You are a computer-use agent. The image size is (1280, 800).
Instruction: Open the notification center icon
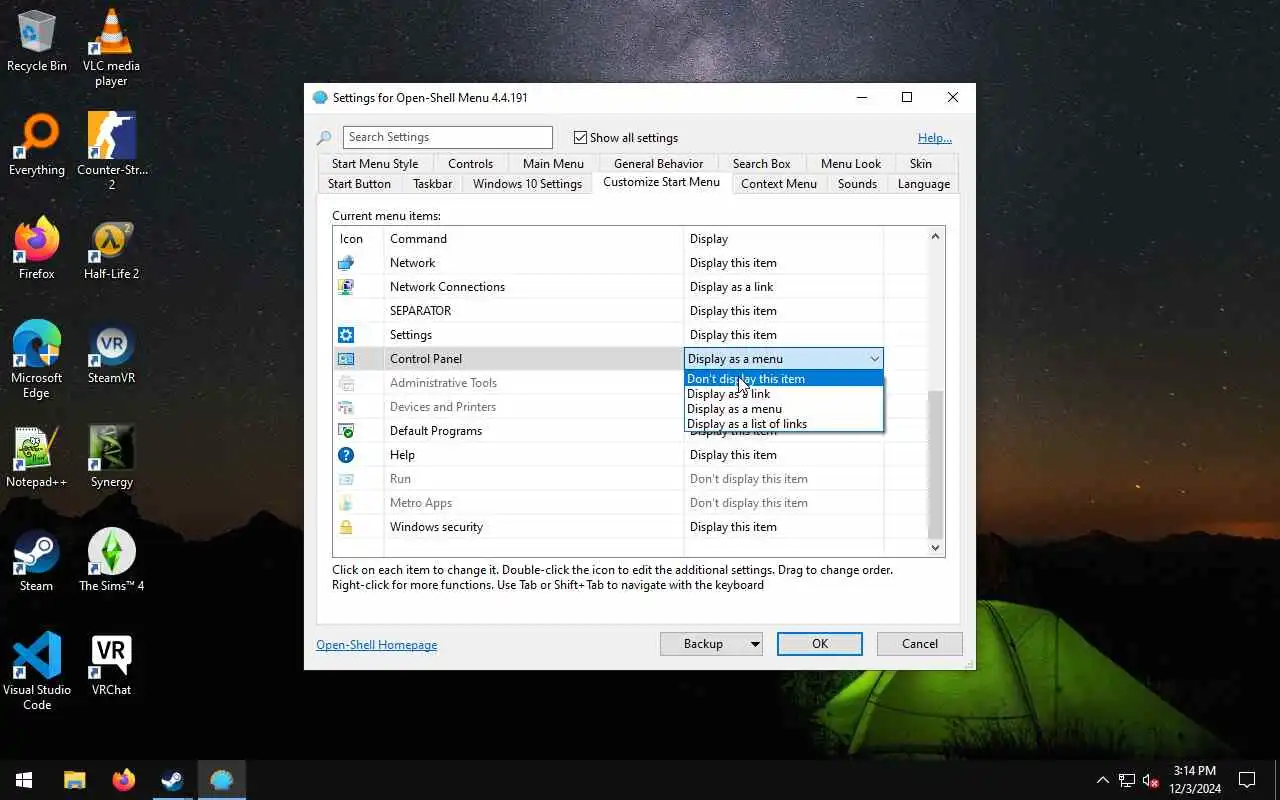coord(1247,780)
